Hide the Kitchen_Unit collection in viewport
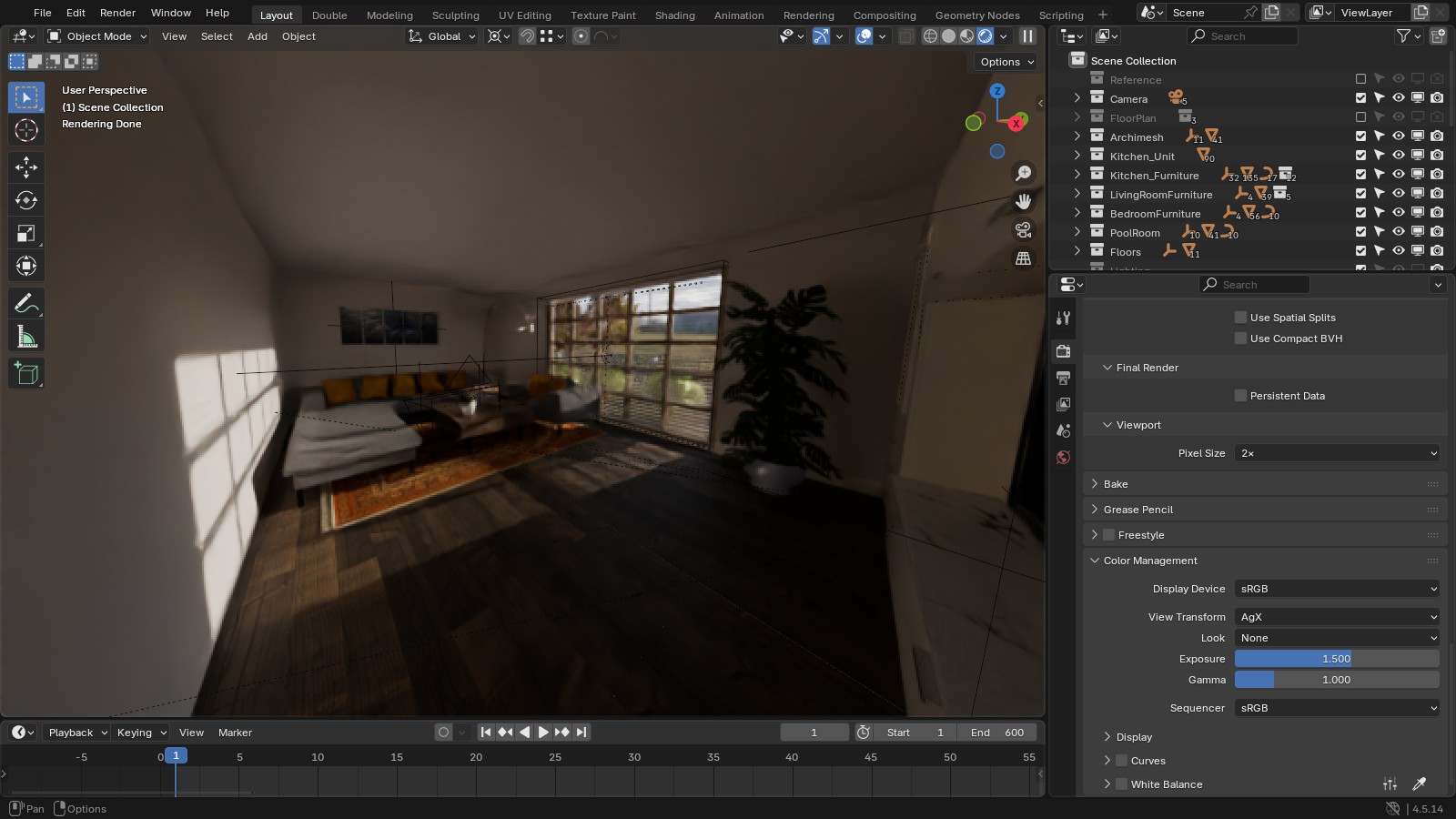Viewport: 1456px width, 819px height. tap(1399, 157)
